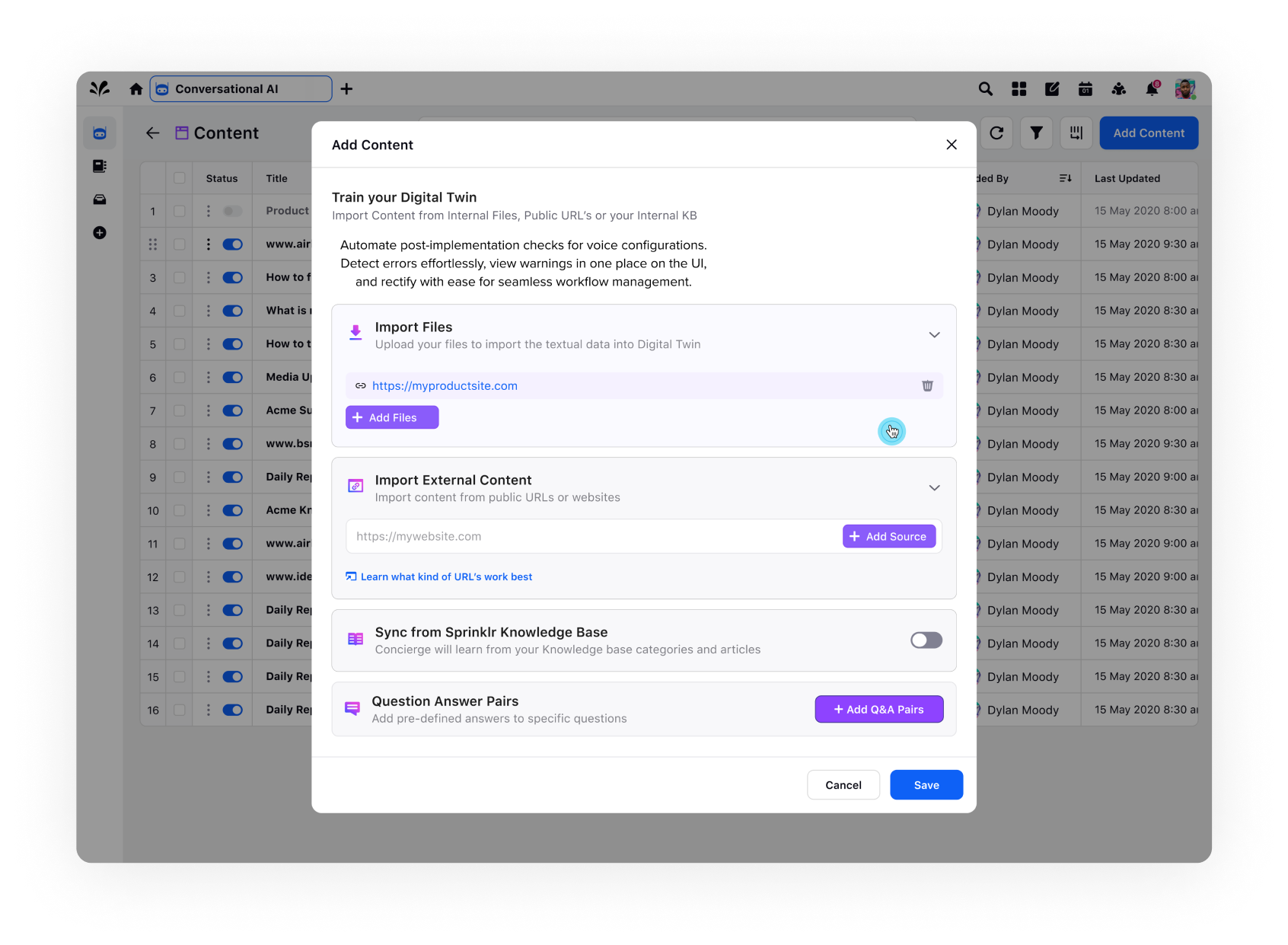Click the blue Add Content button
The width and height of the screenshot is (1288, 945).
click(1149, 133)
